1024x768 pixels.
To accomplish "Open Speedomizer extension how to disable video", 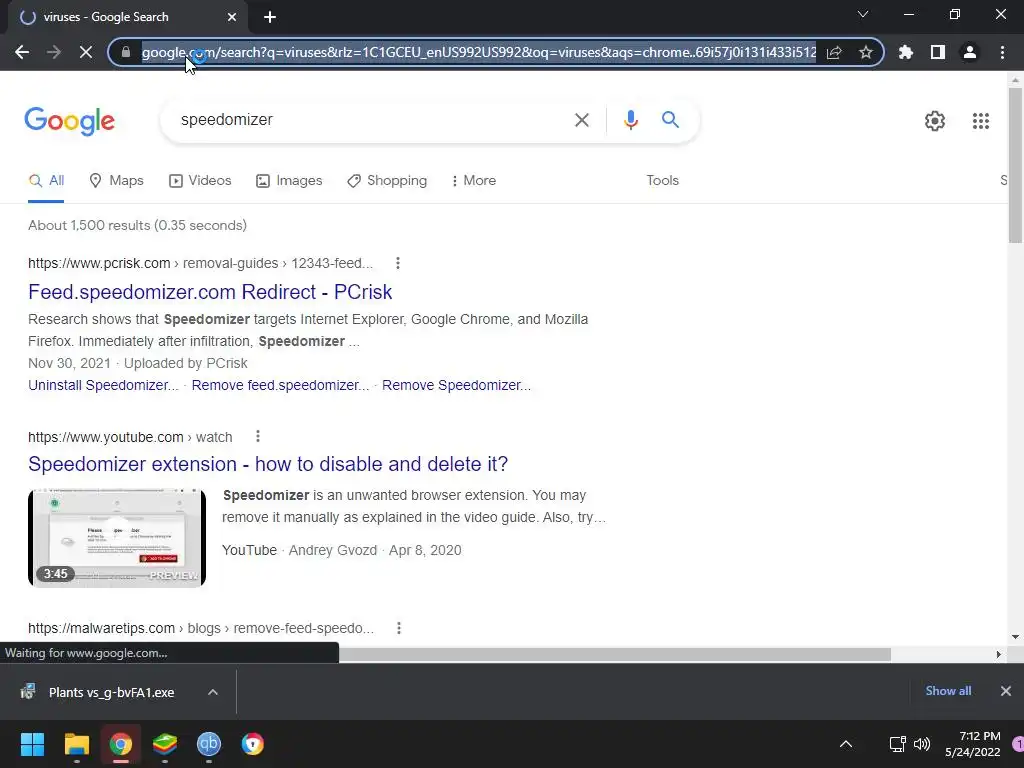I will pos(268,464).
